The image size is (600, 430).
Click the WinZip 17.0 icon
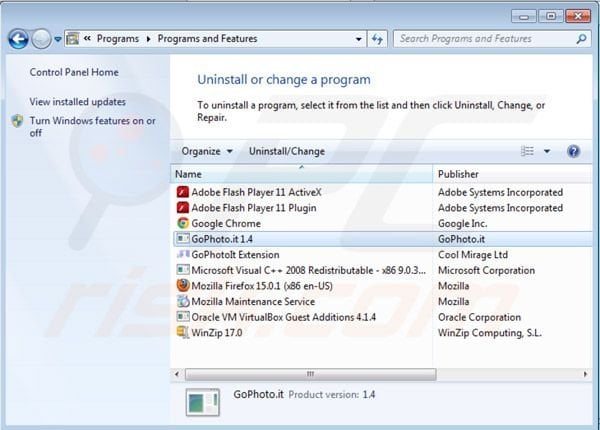[x=183, y=332]
